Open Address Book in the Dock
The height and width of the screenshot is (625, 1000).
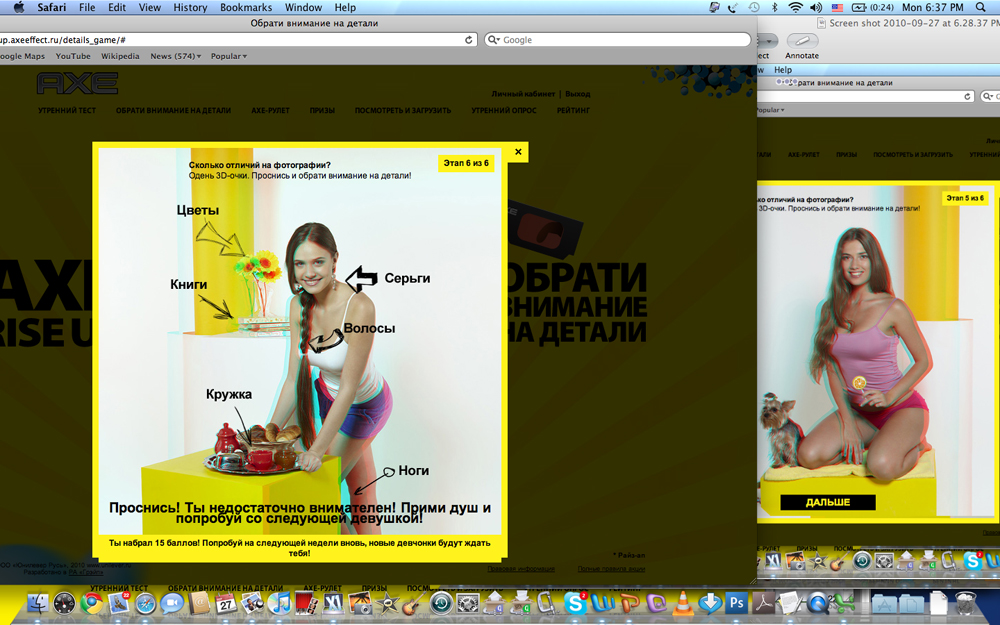pos(199,603)
